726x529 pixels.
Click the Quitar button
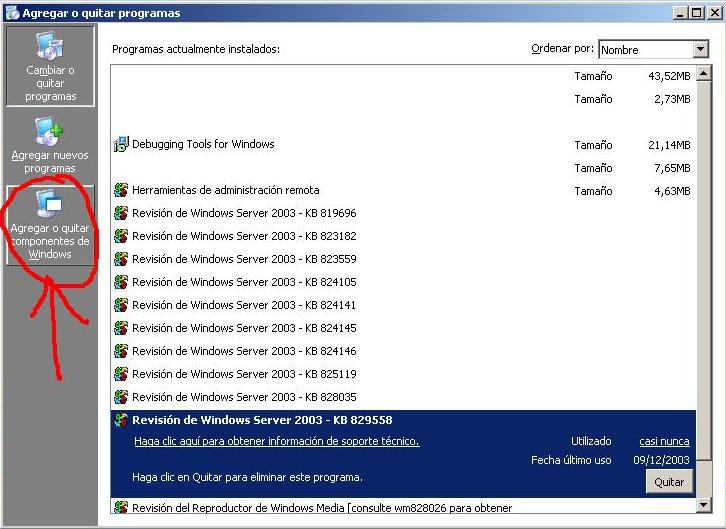click(x=669, y=482)
